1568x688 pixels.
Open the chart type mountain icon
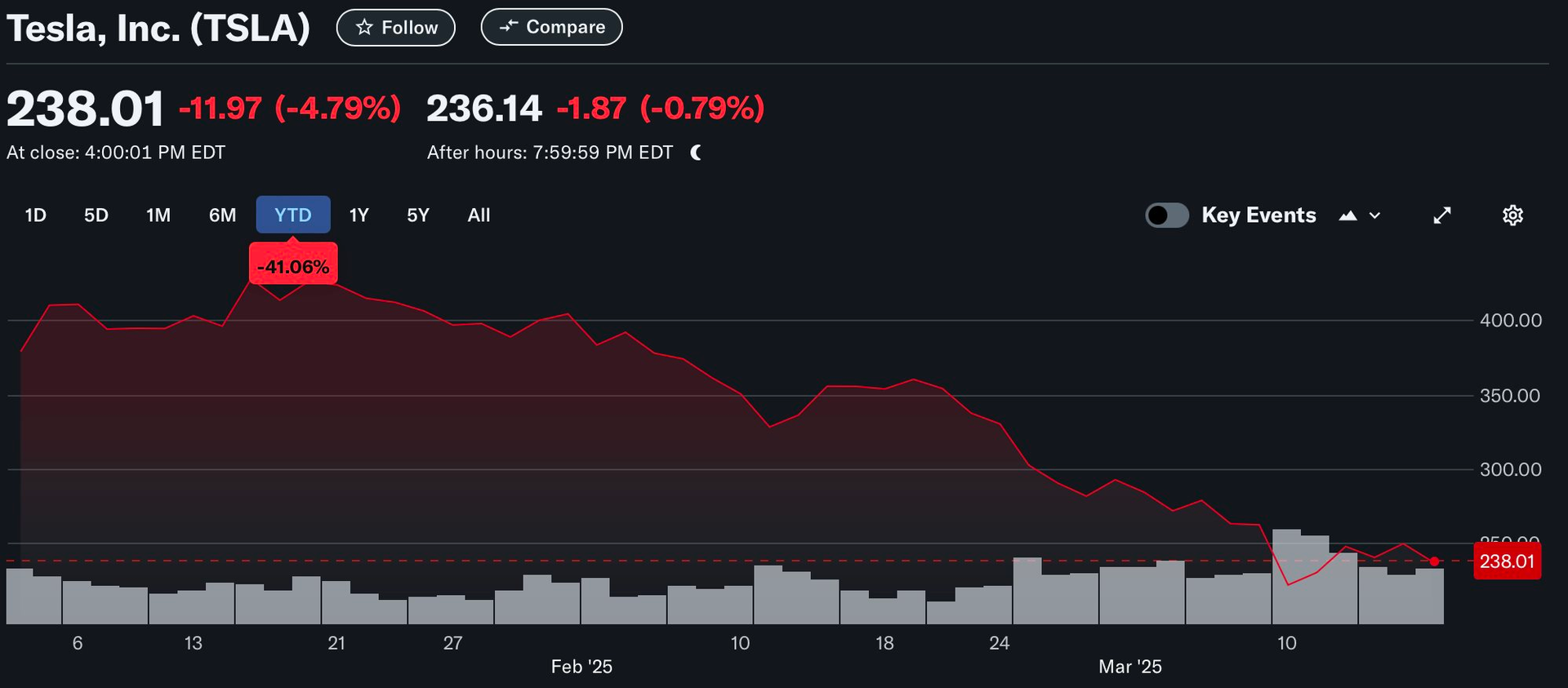pyautogui.click(x=1348, y=215)
